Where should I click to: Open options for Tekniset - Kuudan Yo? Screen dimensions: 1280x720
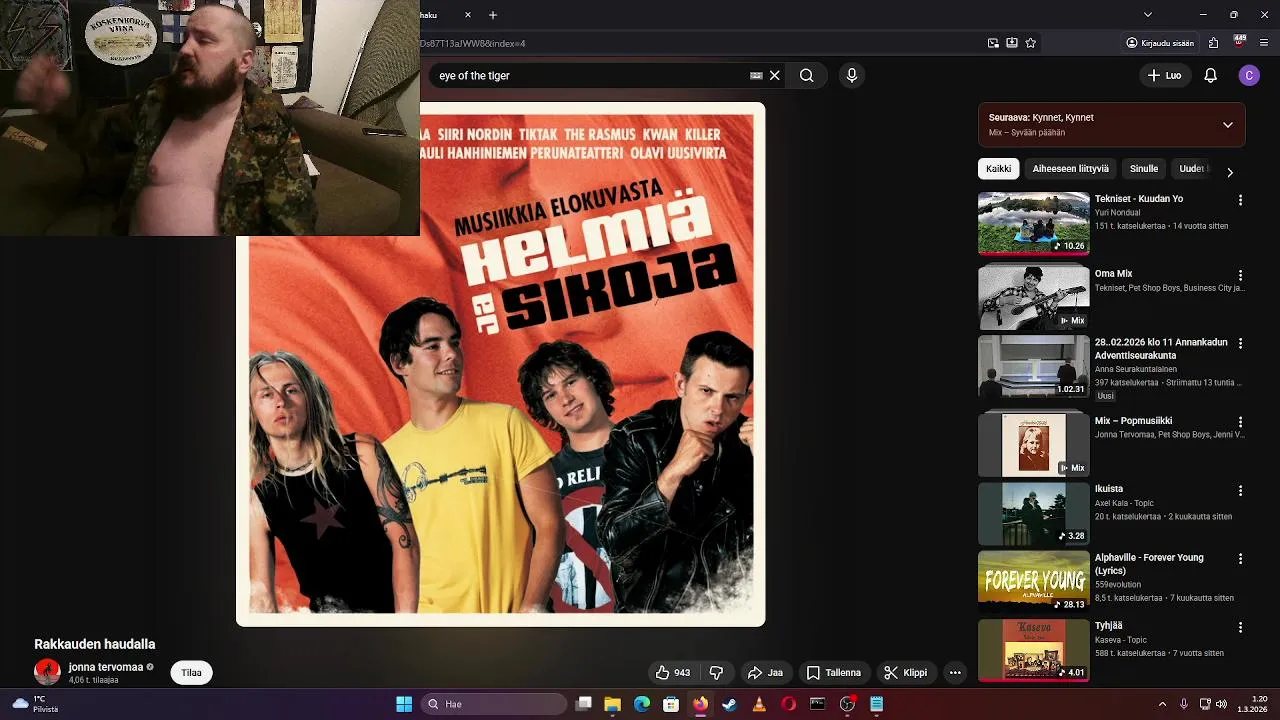(1240, 200)
